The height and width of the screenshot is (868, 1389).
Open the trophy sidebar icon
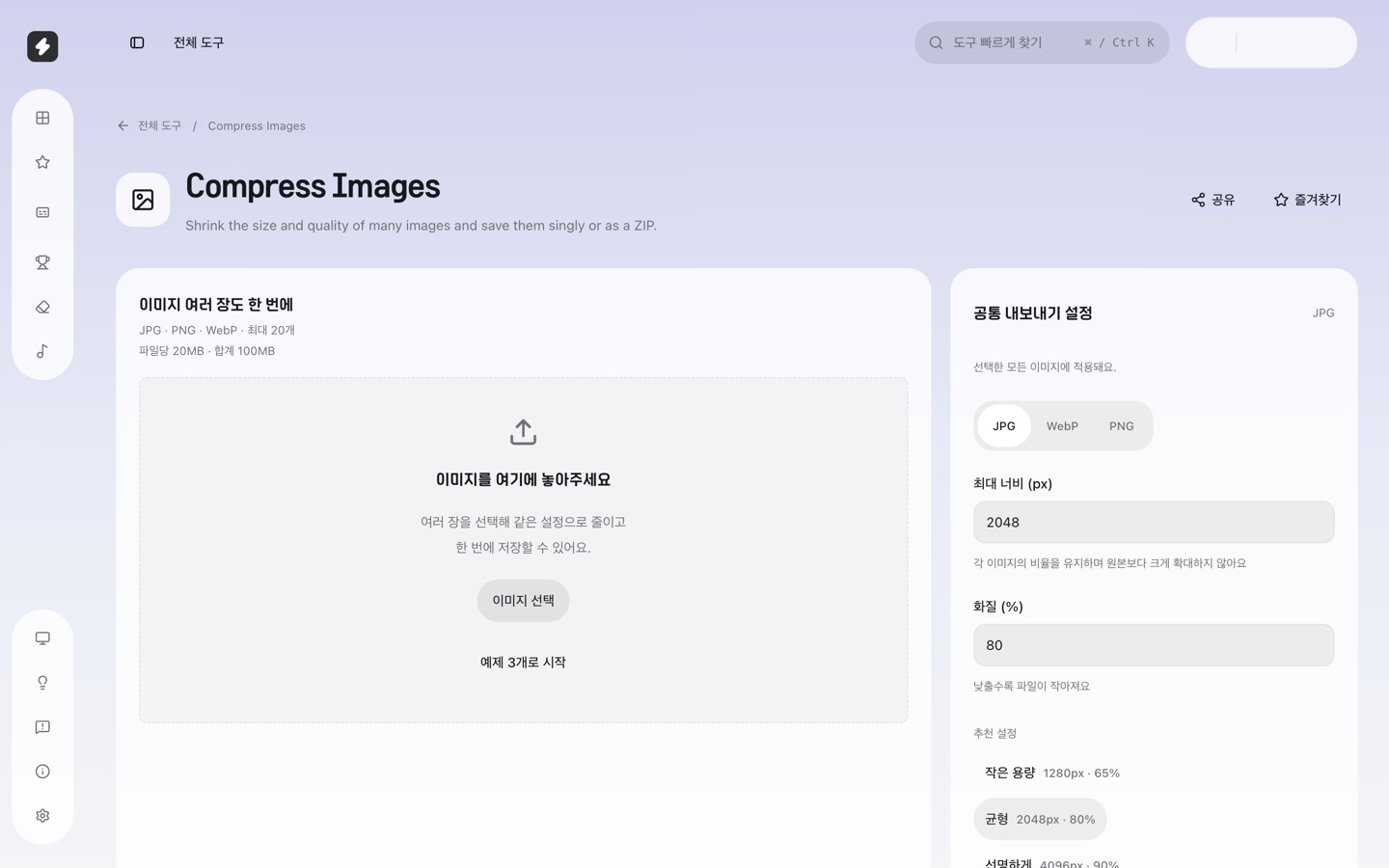point(42,262)
